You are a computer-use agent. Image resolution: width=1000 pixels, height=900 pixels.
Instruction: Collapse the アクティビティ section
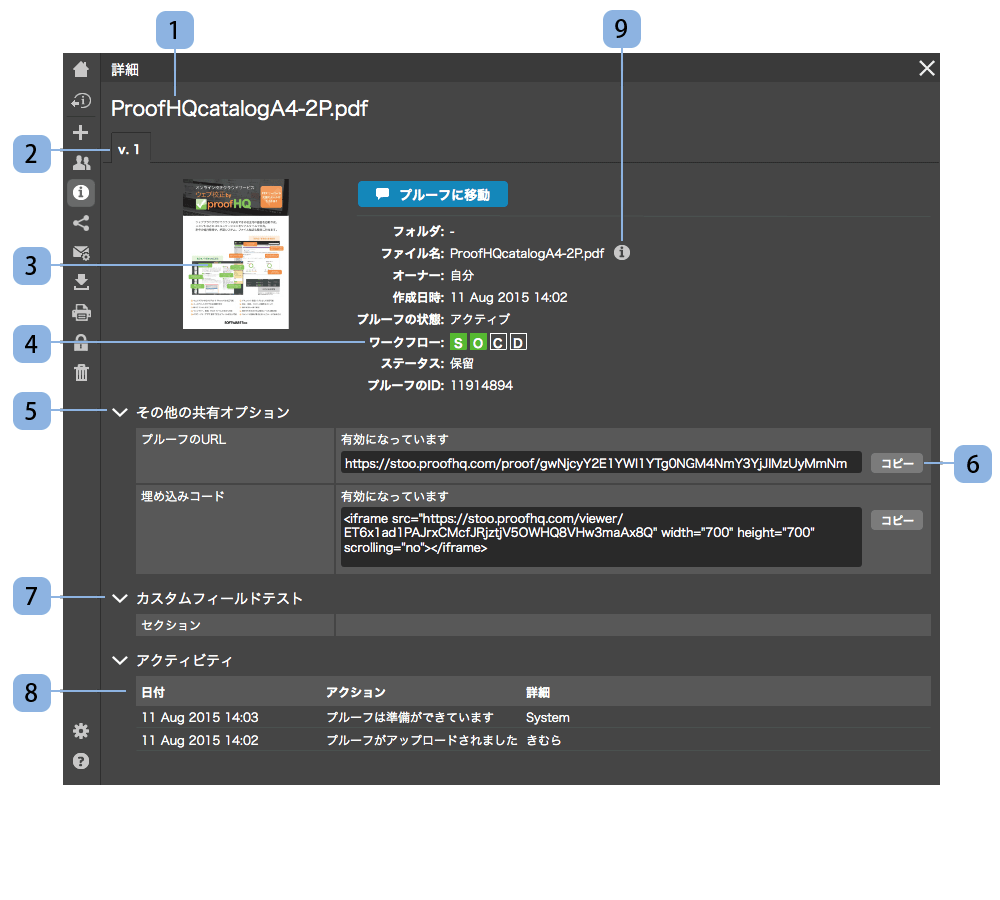point(121,660)
